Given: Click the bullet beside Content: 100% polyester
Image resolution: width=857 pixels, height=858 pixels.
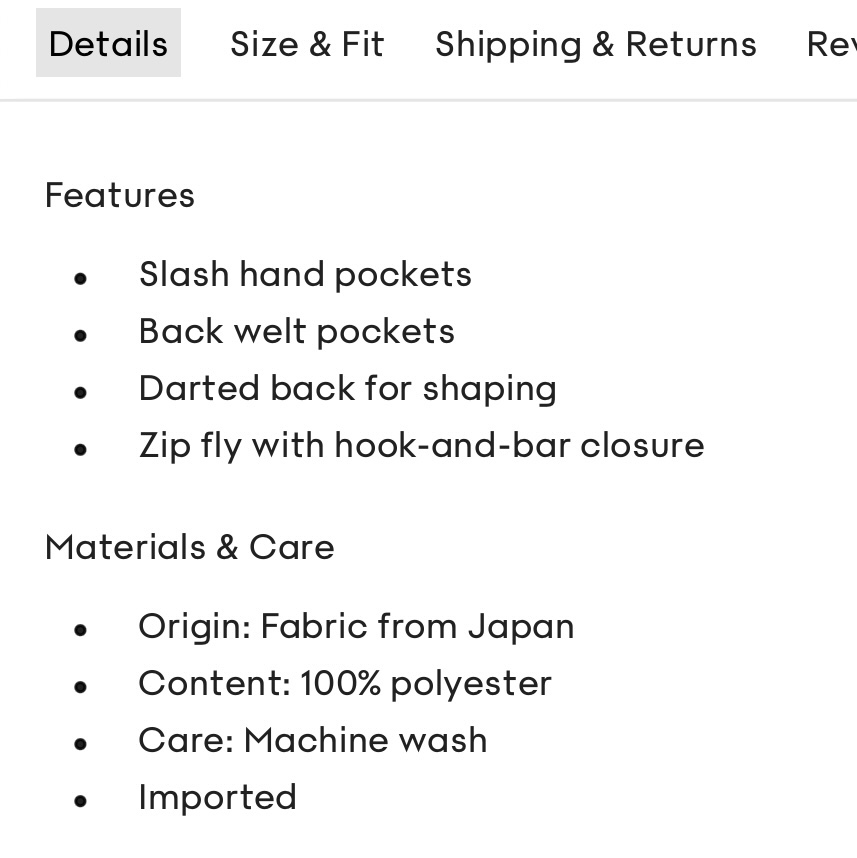Looking at the screenshot, I should coord(80,687).
